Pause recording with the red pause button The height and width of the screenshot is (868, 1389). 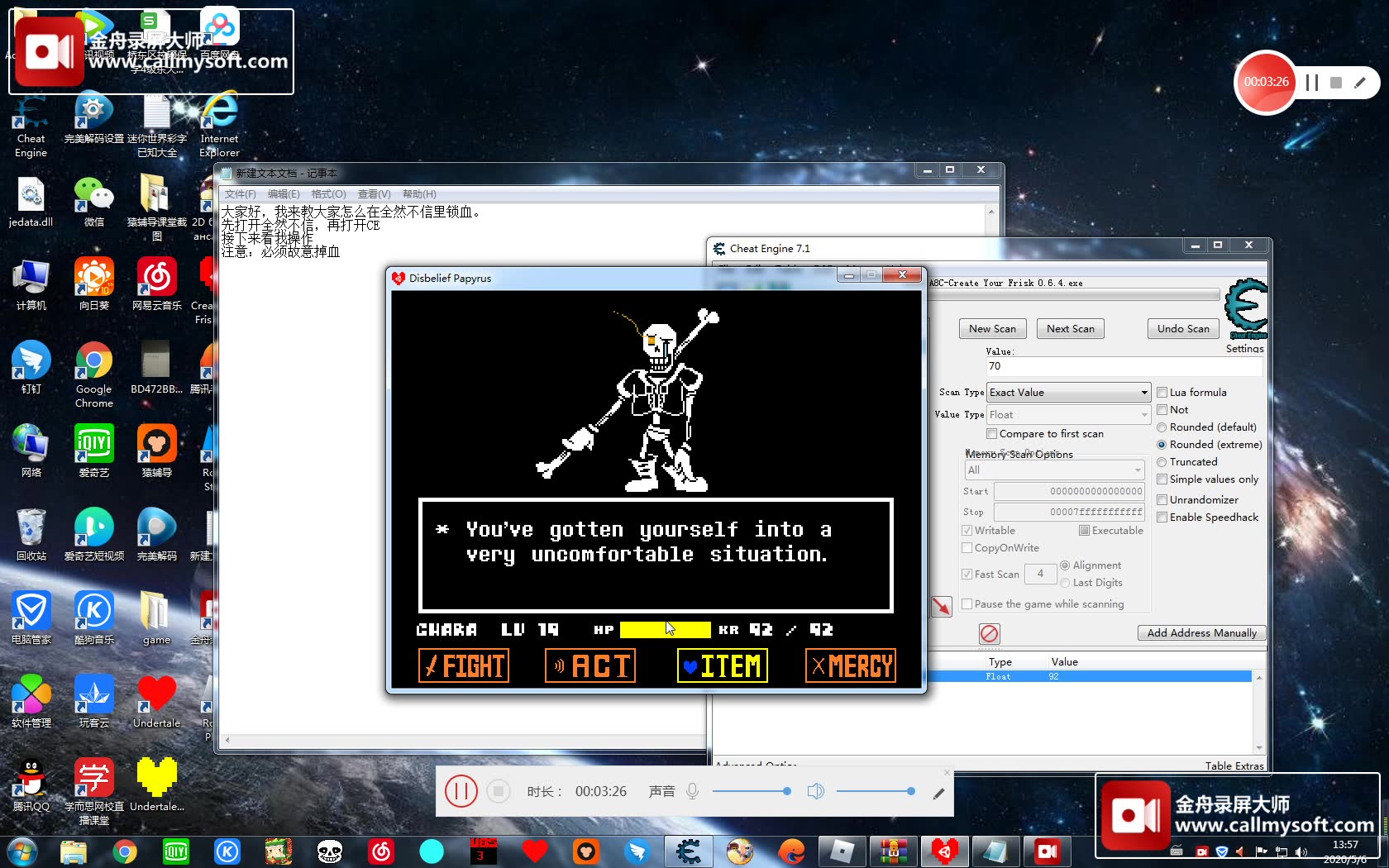461,791
